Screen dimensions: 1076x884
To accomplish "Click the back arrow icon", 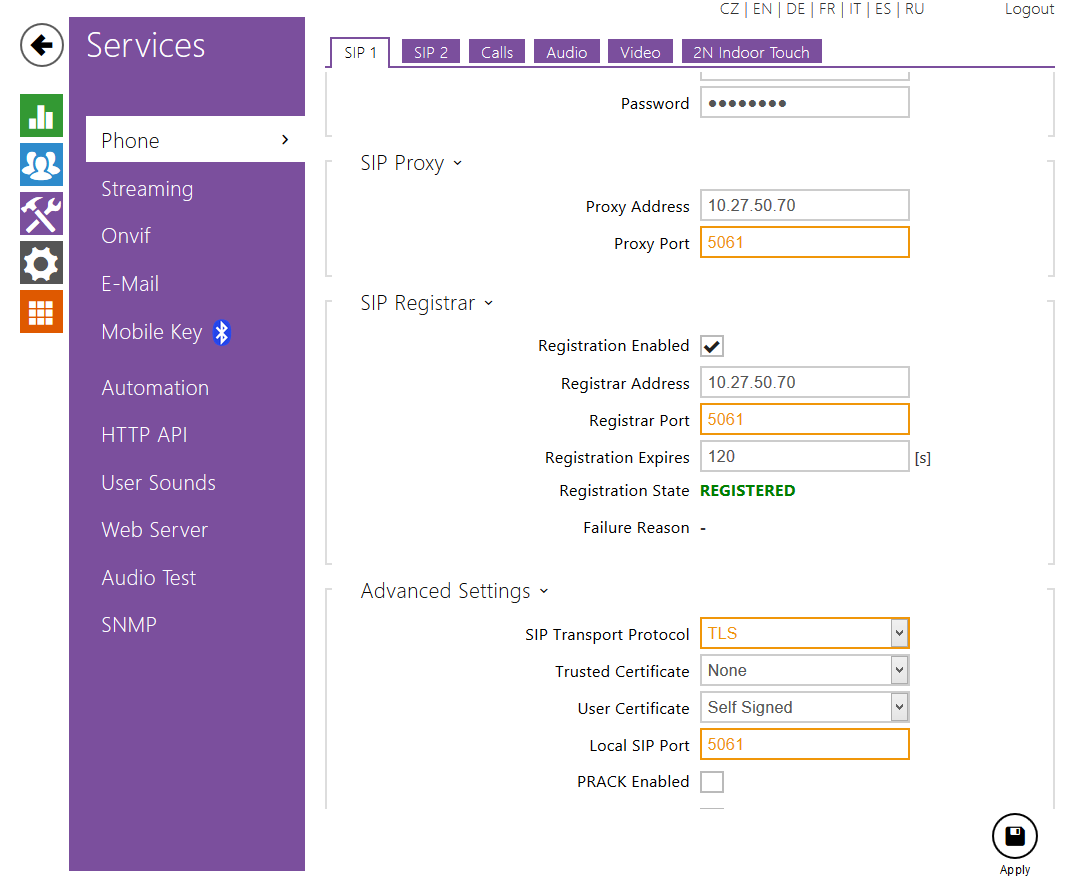I will coord(42,46).
